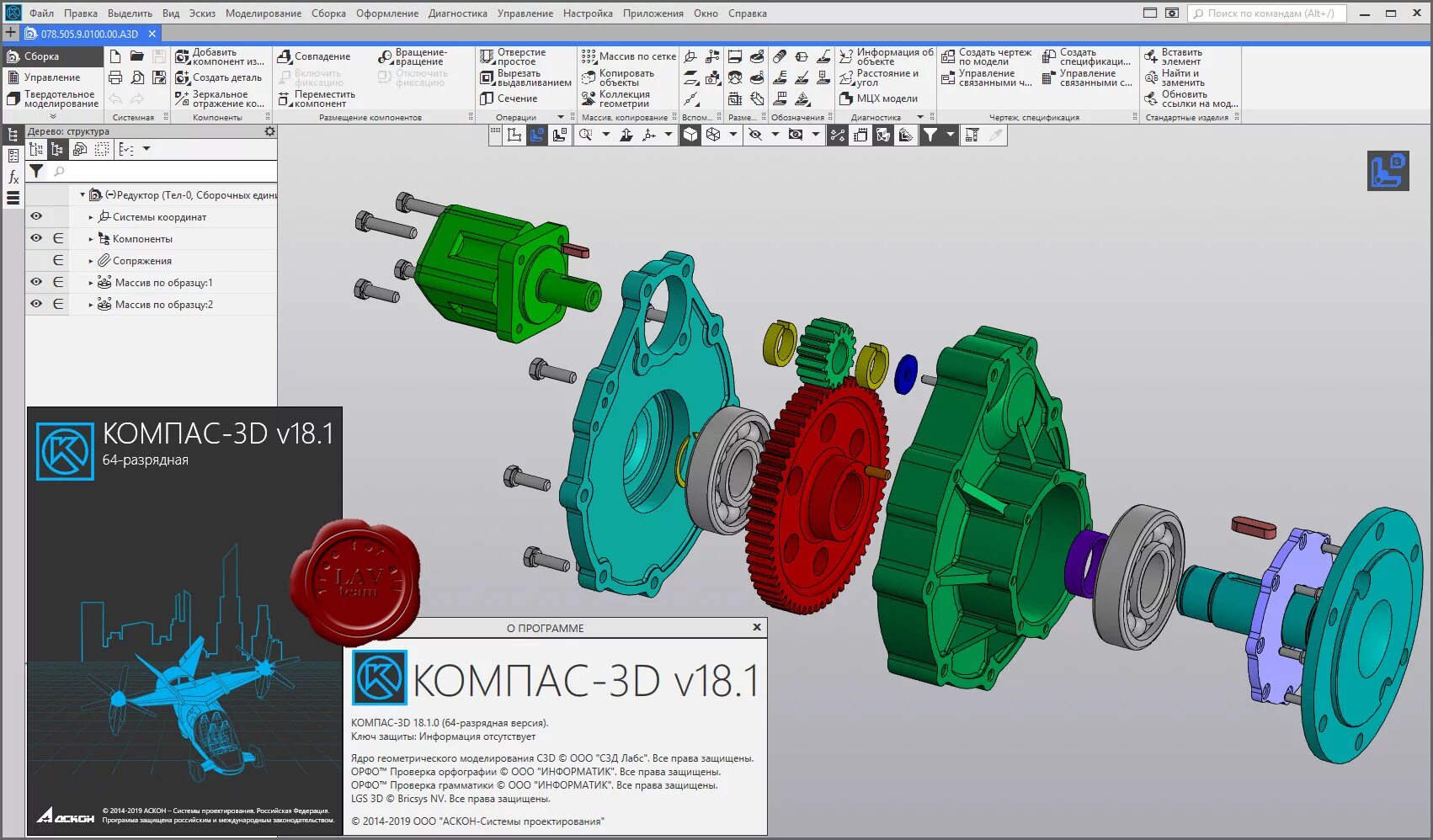Open the Диагностика menu
Viewport: 1433px width, 840px height.
click(457, 13)
